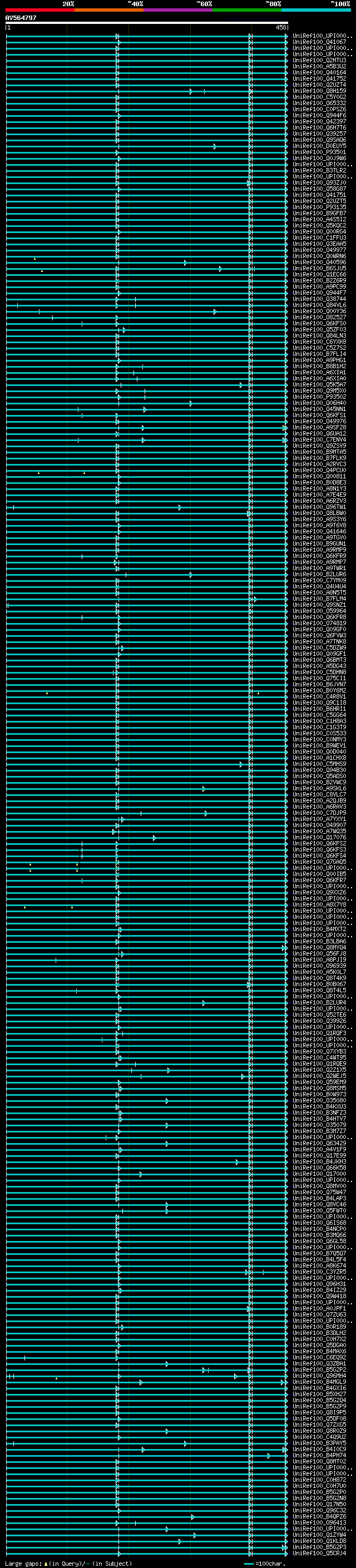Open hit UniRef100_A5B3U2
Screen dimensions: 356x1568
tap(319, 66)
